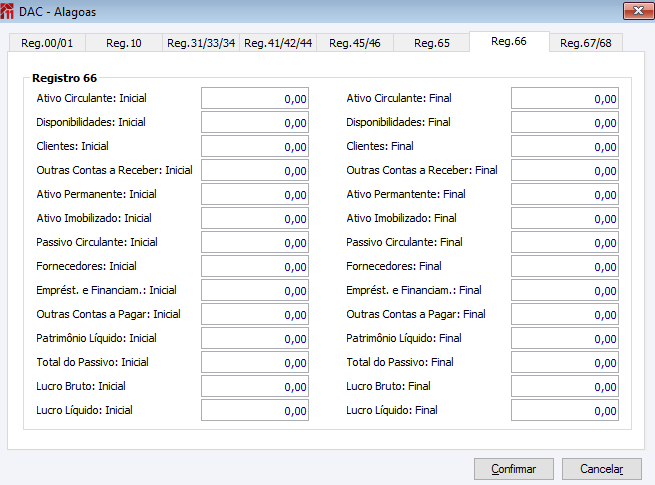Screen dimensions: 655x485
Task: Select the Lucro Líquido: Final input
Action: (x=565, y=411)
